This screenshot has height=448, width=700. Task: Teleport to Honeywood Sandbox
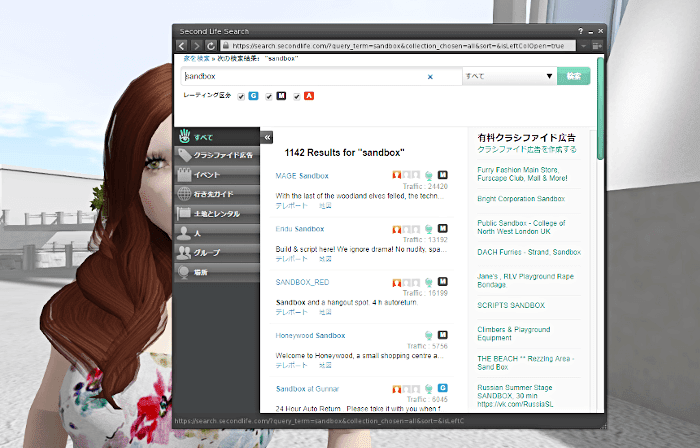pos(292,365)
